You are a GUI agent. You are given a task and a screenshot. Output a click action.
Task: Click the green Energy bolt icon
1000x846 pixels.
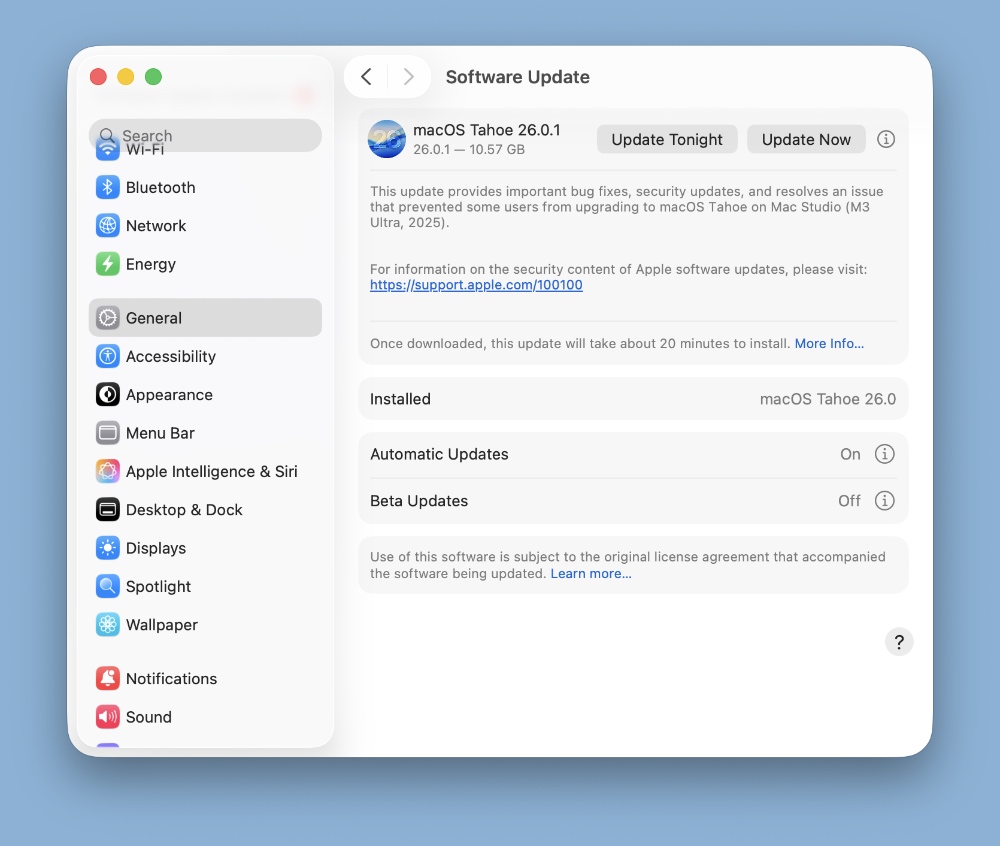pyautogui.click(x=107, y=264)
